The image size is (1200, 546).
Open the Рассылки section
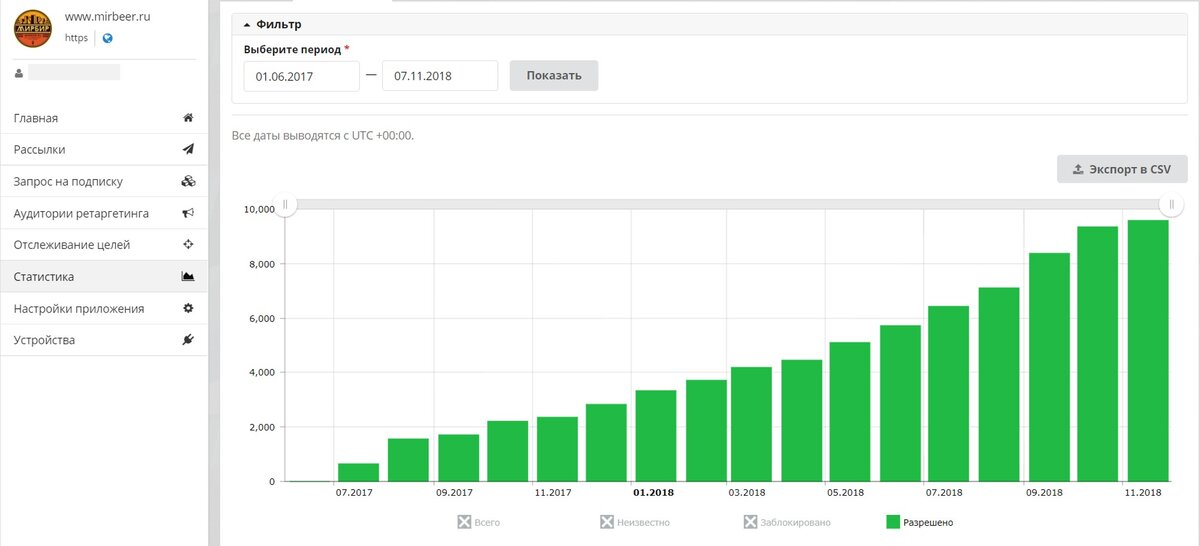click(104, 149)
